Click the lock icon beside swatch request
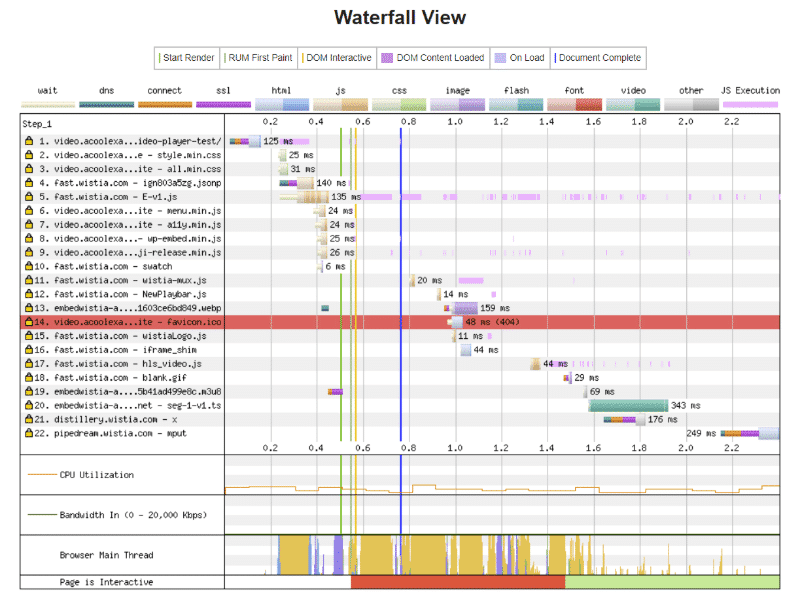This screenshot has width=800, height=599. click(29, 266)
